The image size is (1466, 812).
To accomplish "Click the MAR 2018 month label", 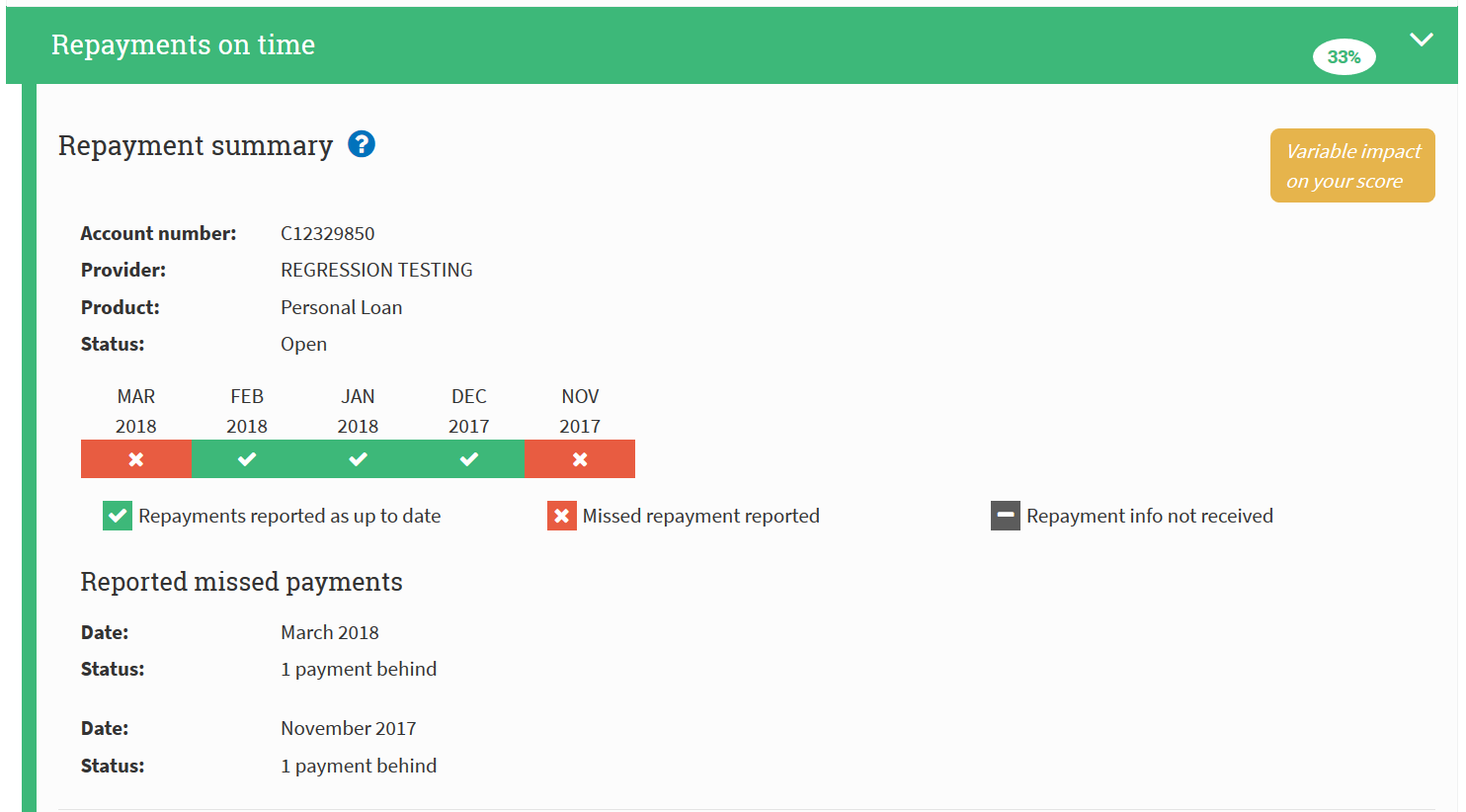I will [136, 411].
